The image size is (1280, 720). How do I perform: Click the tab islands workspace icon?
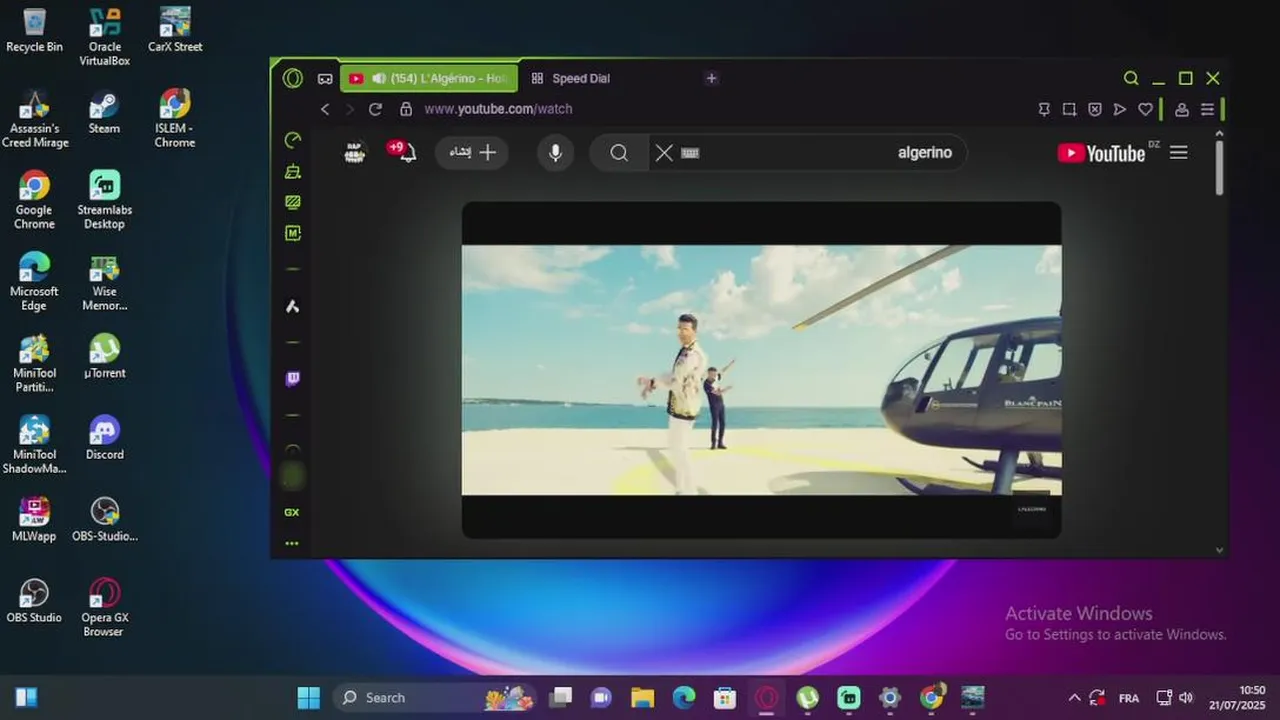(x=325, y=78)
